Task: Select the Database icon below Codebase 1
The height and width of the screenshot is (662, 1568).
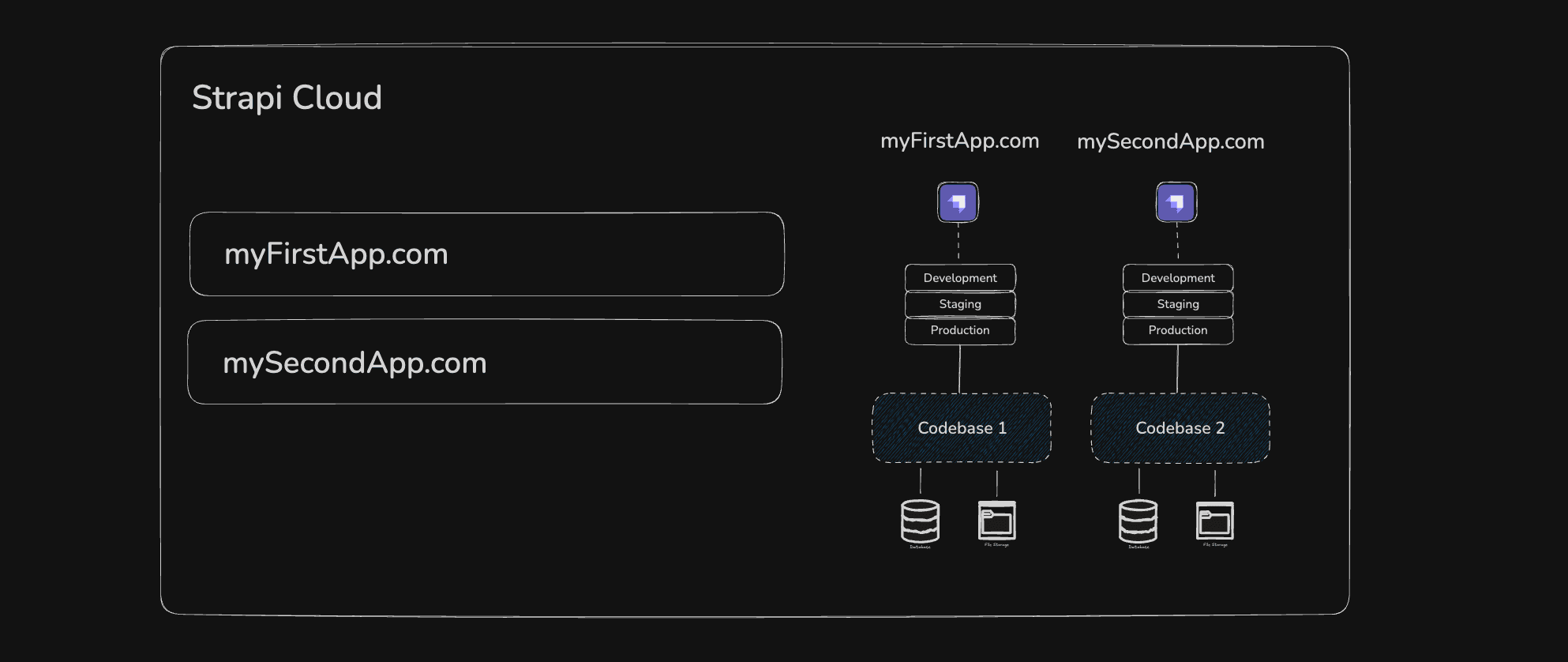Action: [920, 523]
